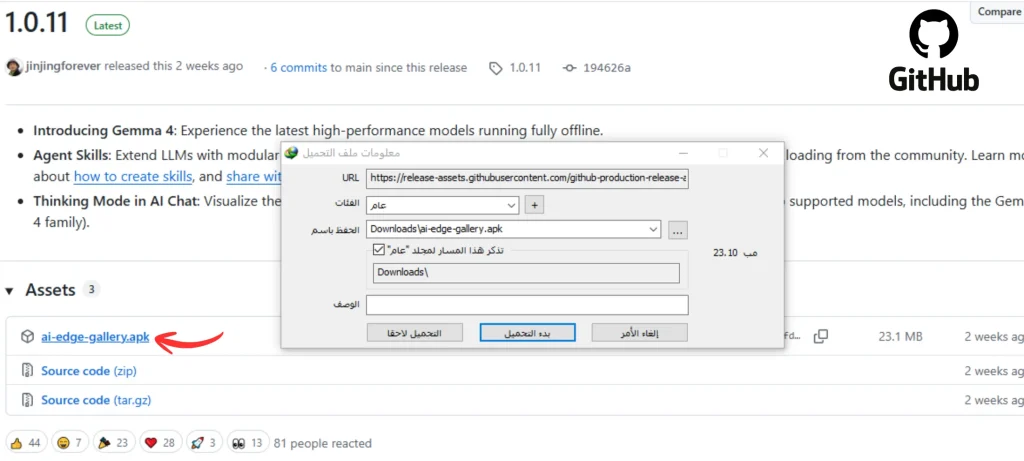Click the eyes reaction emoji
The image size is (1024, 461).
click(237, 443)
